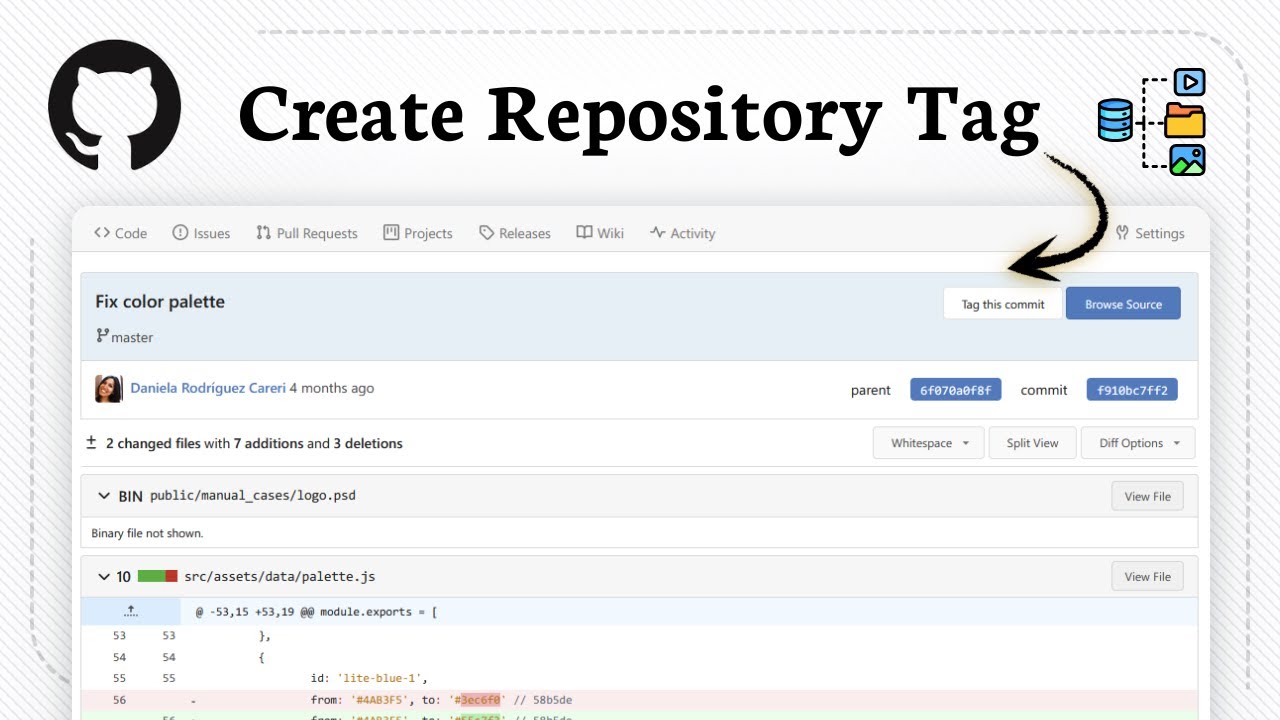
Task: Click the additions-deletions bar for palette.js
Action: click(x=158, y=577)
